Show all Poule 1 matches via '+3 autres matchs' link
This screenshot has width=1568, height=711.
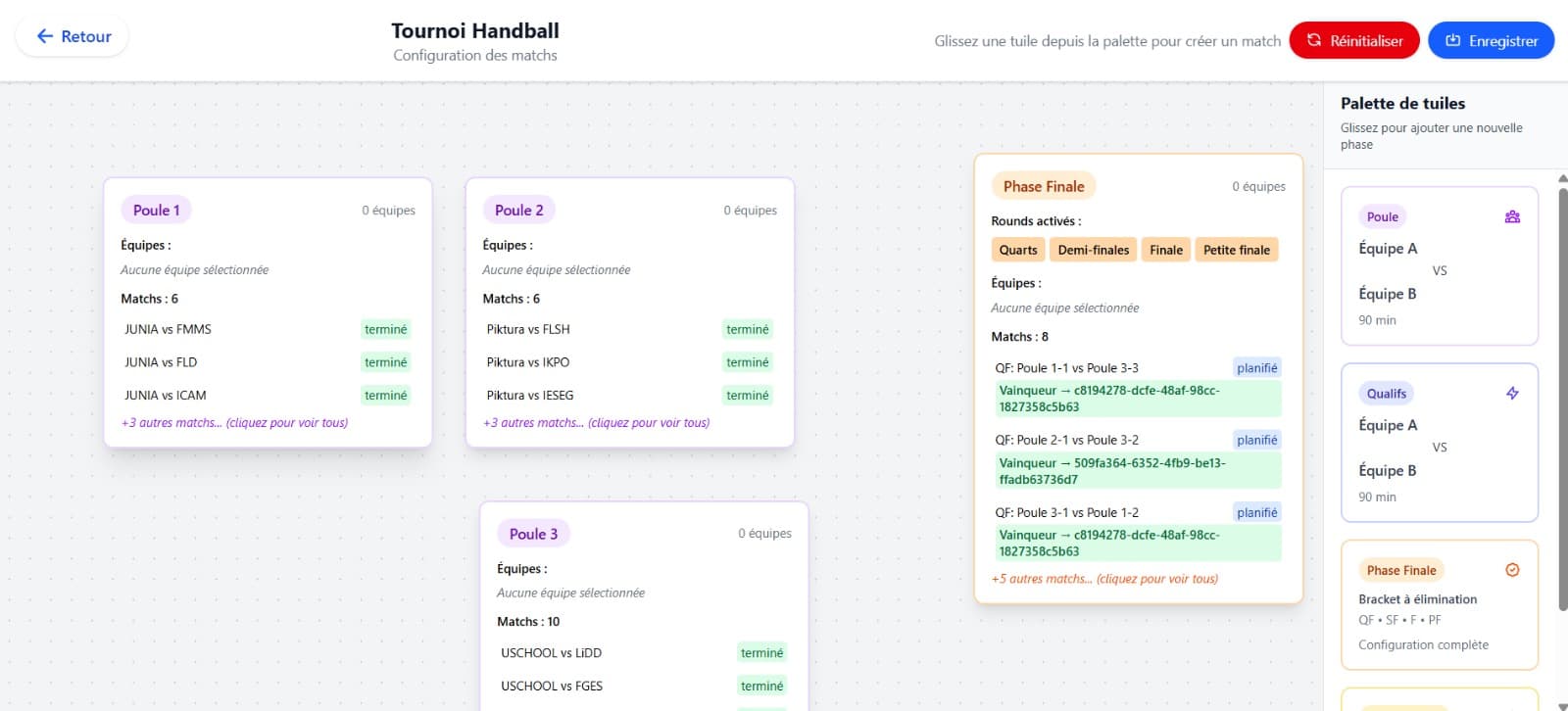234,423
